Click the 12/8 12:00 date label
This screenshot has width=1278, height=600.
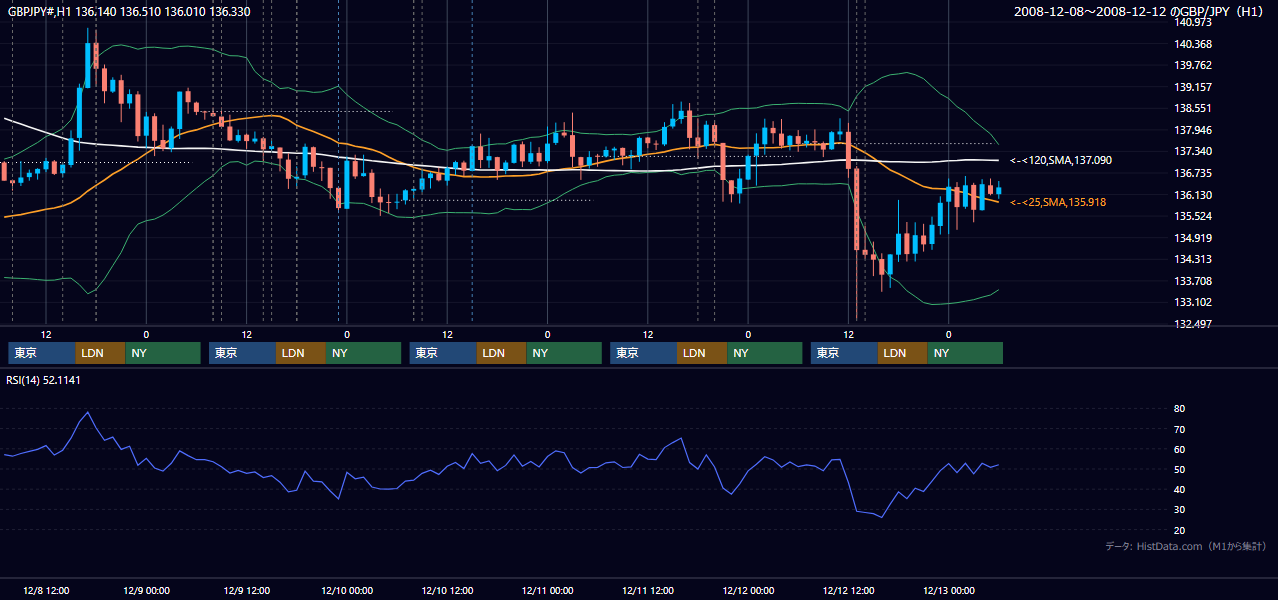46,591
